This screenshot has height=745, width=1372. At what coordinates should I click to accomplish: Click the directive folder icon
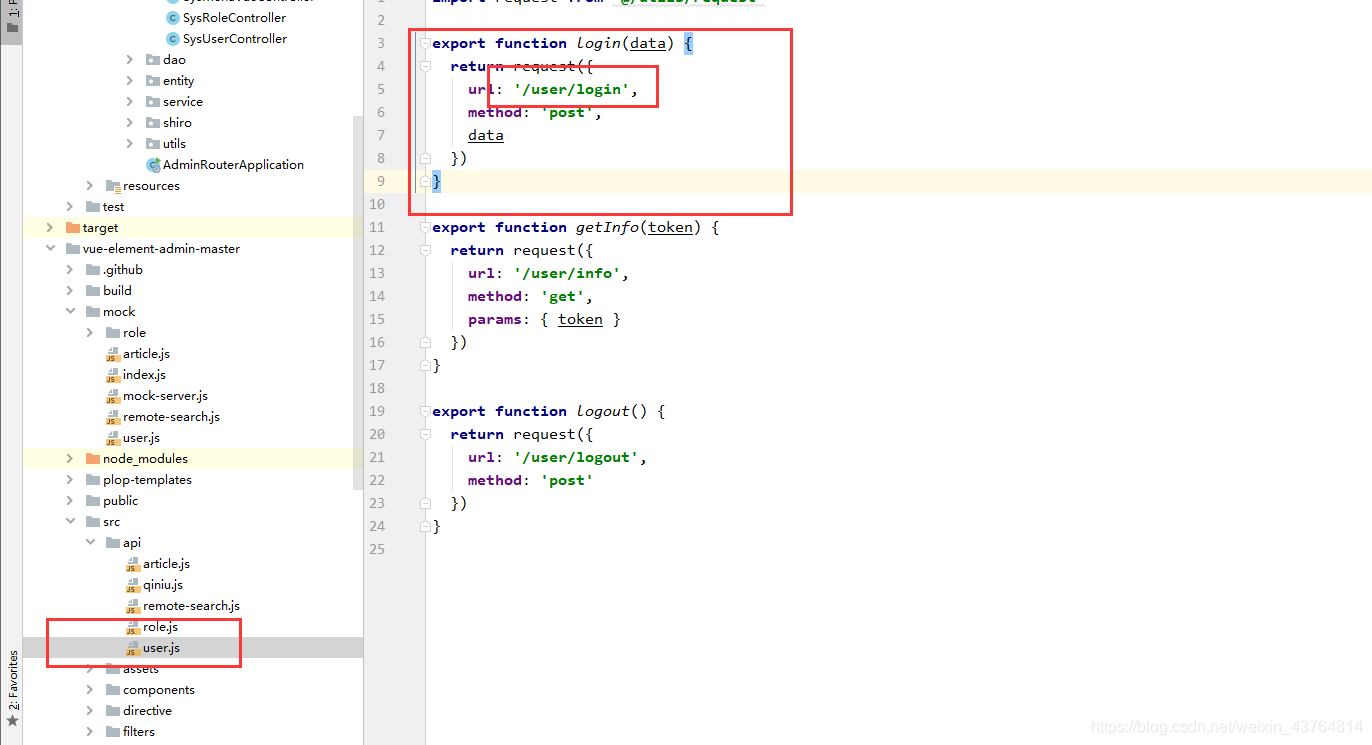coord(113,711)
